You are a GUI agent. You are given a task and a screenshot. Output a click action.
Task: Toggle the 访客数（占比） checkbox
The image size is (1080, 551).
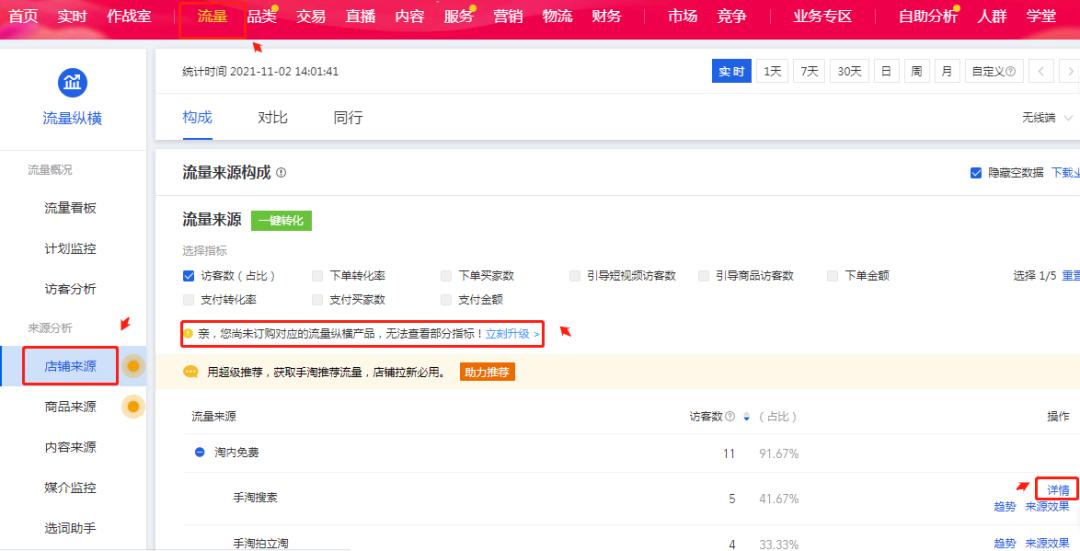(189, 276)
